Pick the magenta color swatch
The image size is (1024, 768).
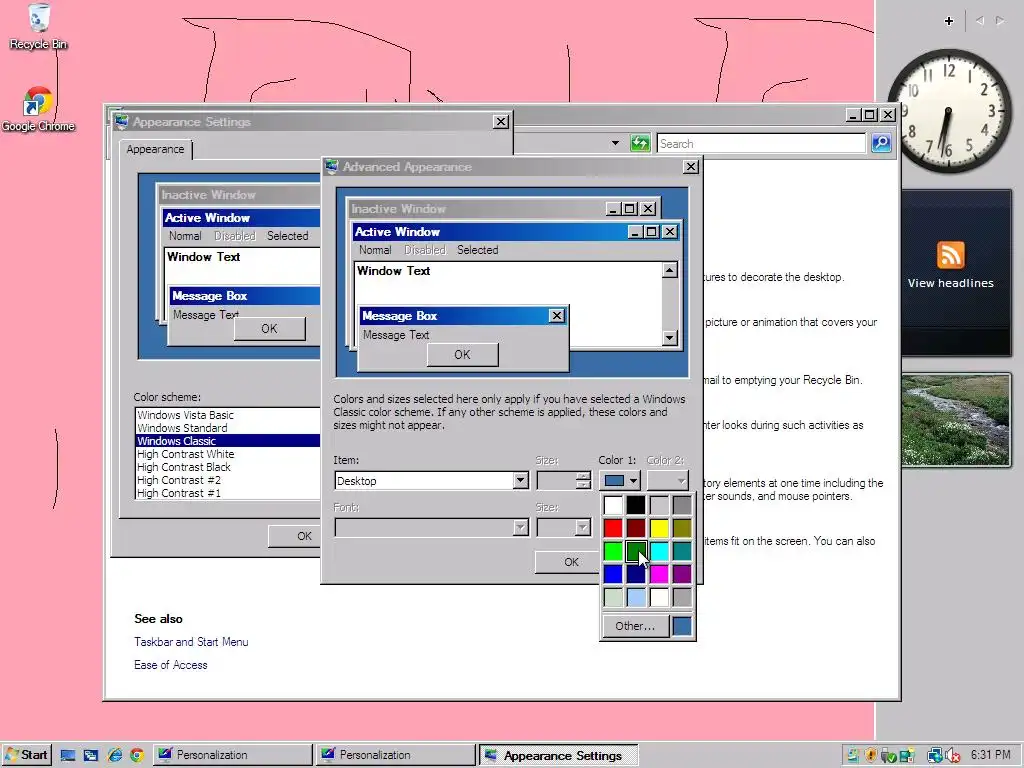point(659,574)
